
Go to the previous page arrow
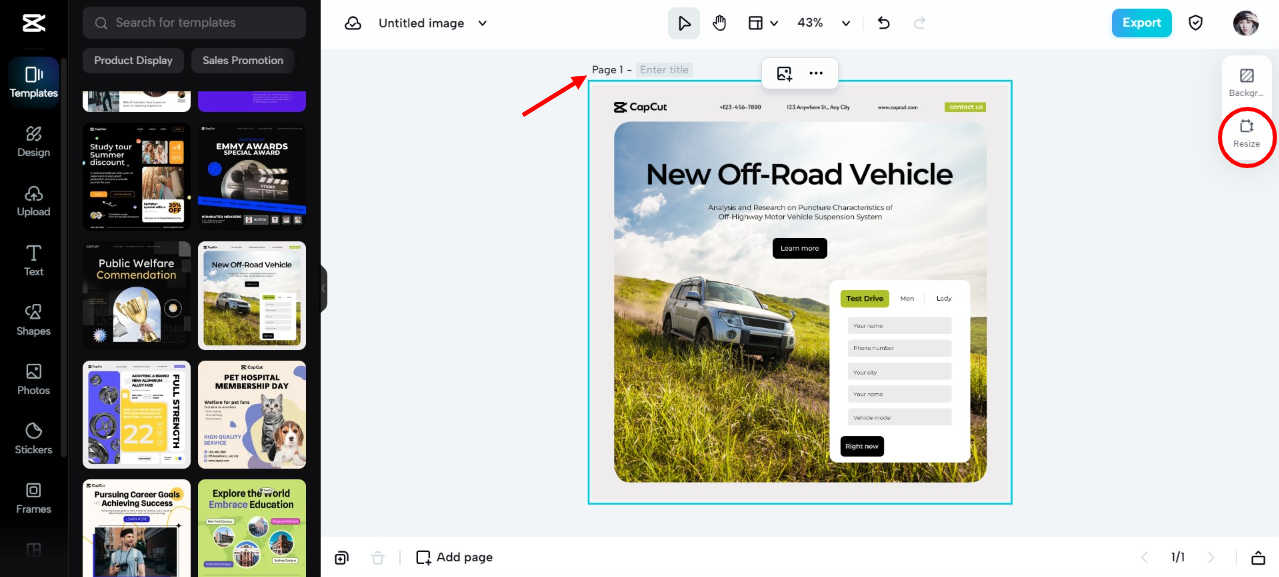tap(1146, 557)
